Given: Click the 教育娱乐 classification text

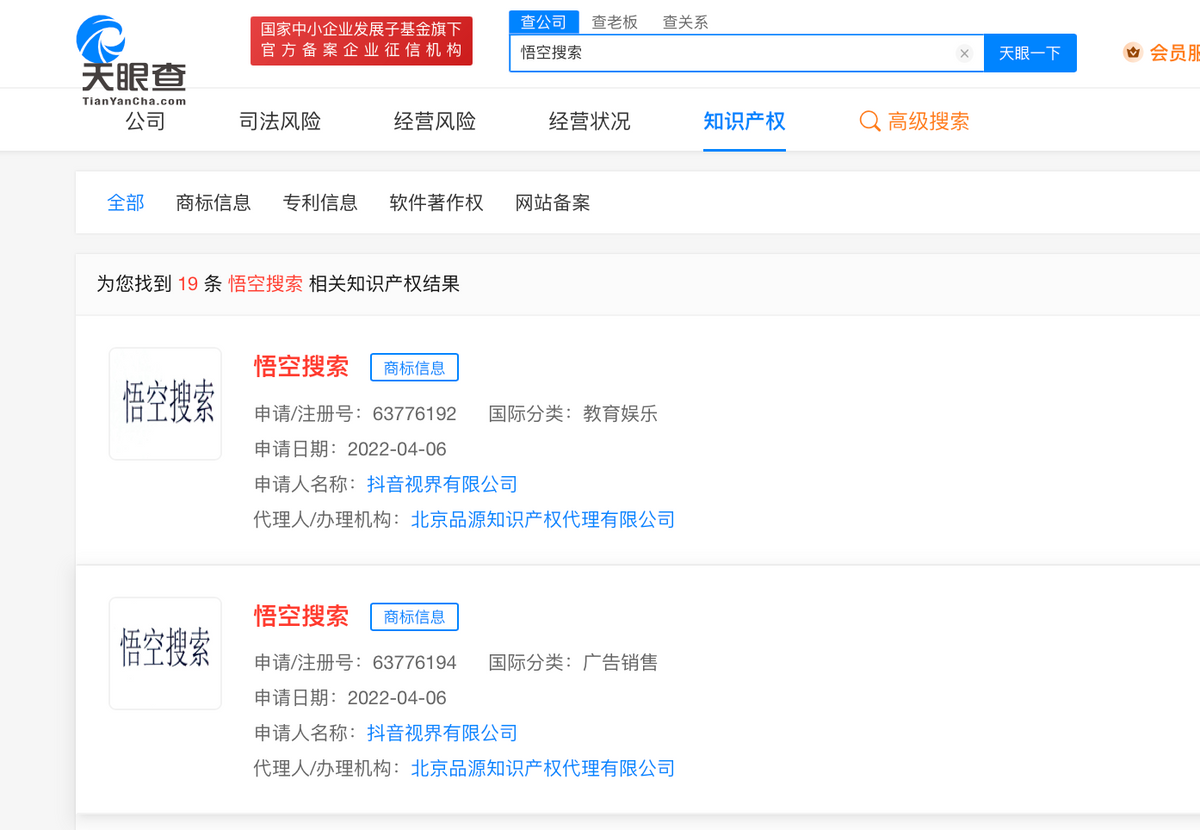Looking at the screenshot, I should coord(620,414).
